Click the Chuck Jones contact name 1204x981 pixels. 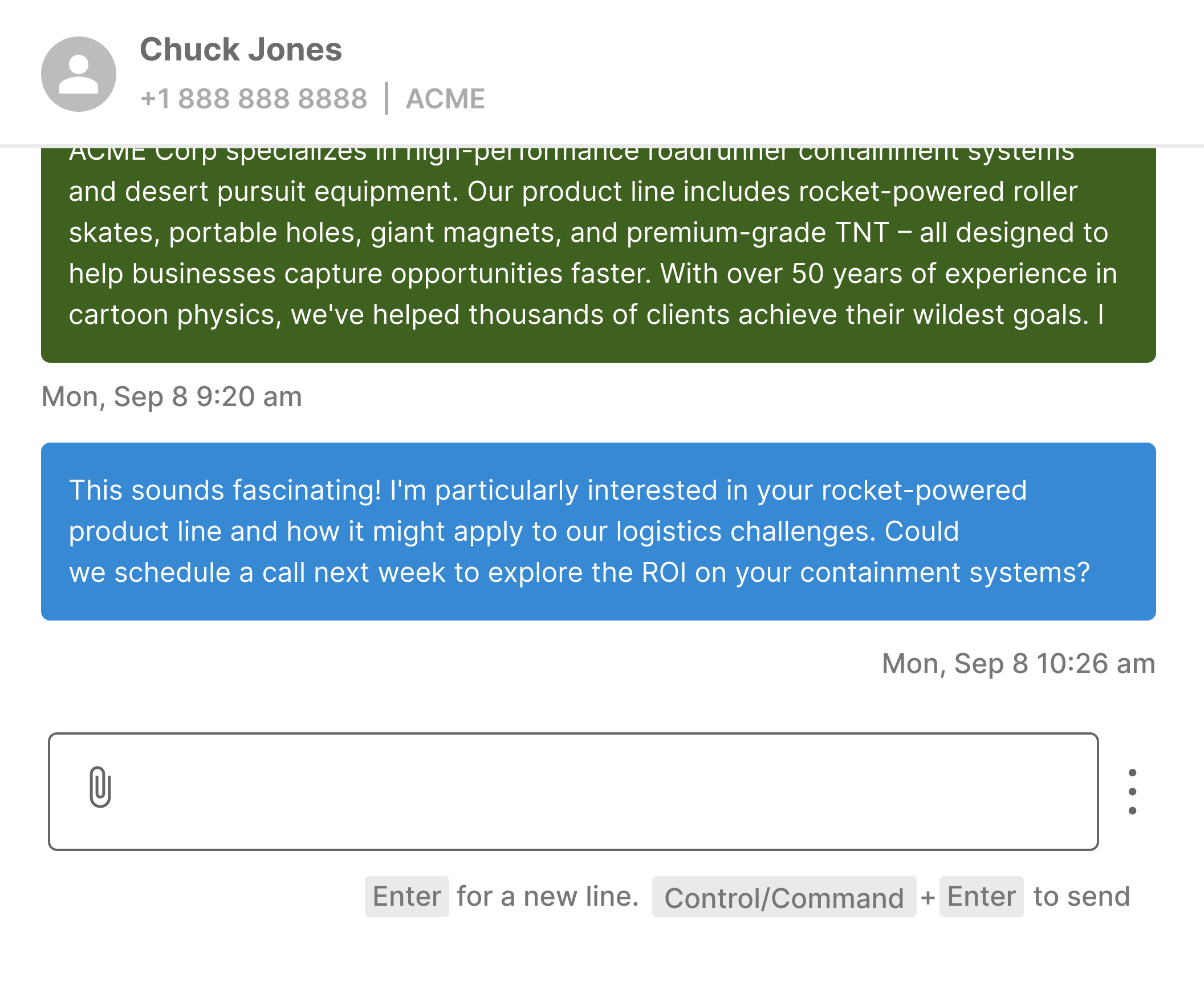pos(241,50)
